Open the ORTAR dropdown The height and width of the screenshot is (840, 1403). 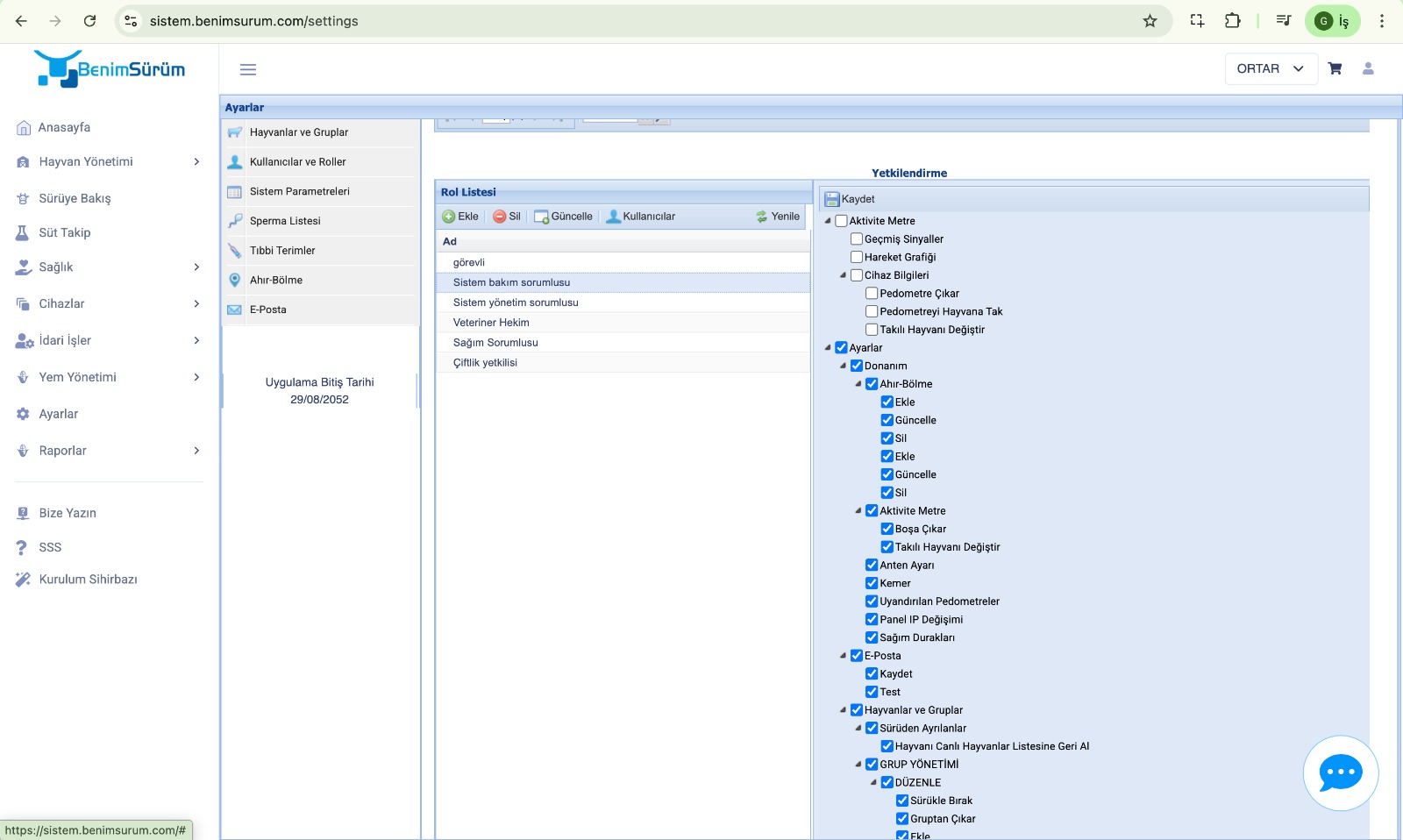pyautogui.click(x=1271, y=68)
